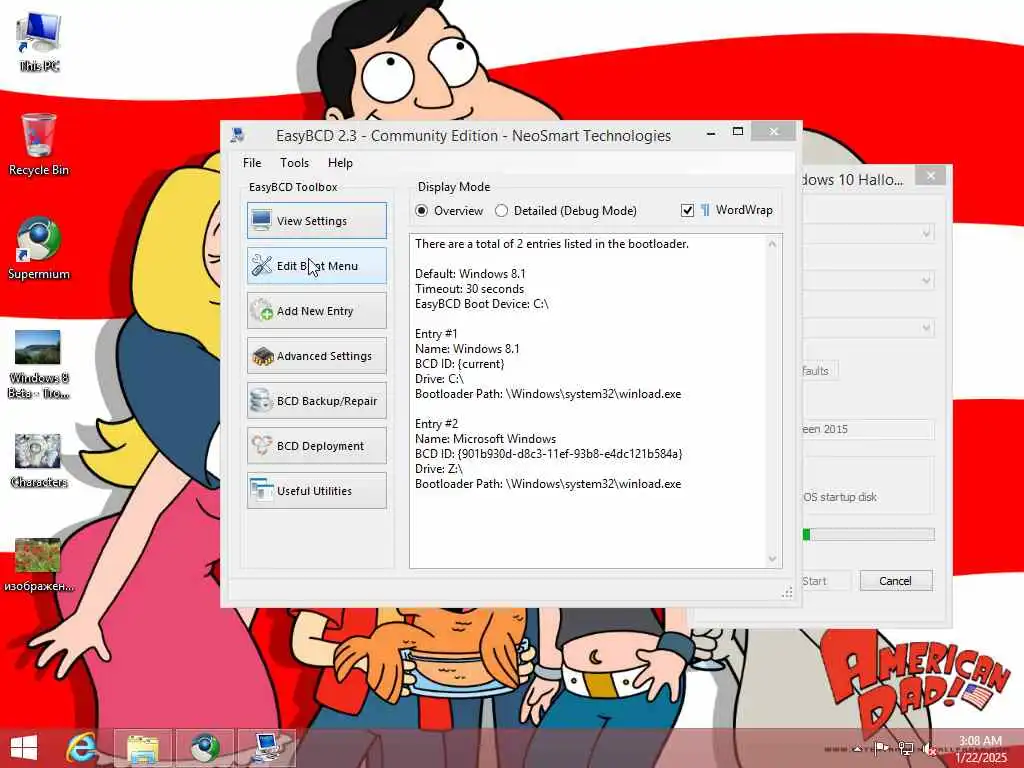Select Supermium desktop shortcut
The image size is (1024, 768).
point(39,248)
